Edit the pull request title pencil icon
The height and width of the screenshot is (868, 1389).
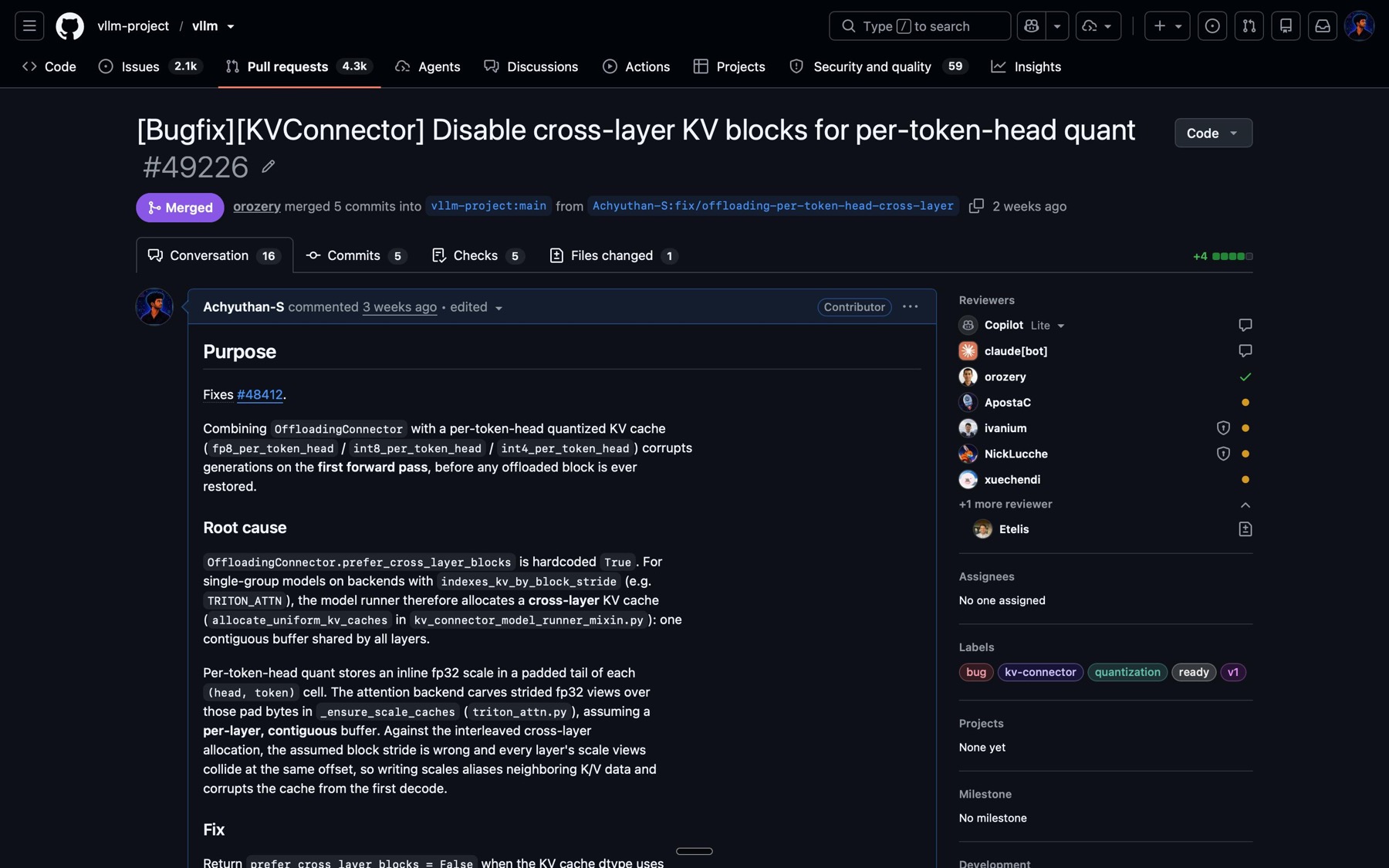click(x=268, y=167)
